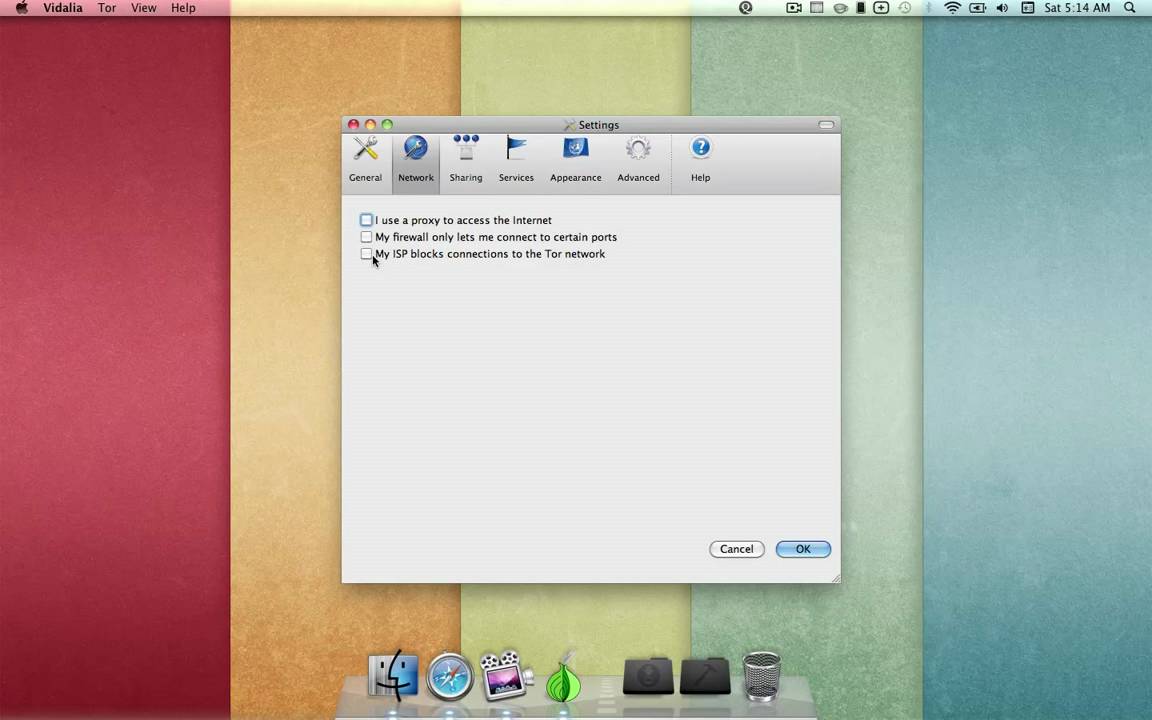Open Time Machine menu bar icon
Image resolution: width=1152 pixels, height=720 pixels.
pos(904,8)
